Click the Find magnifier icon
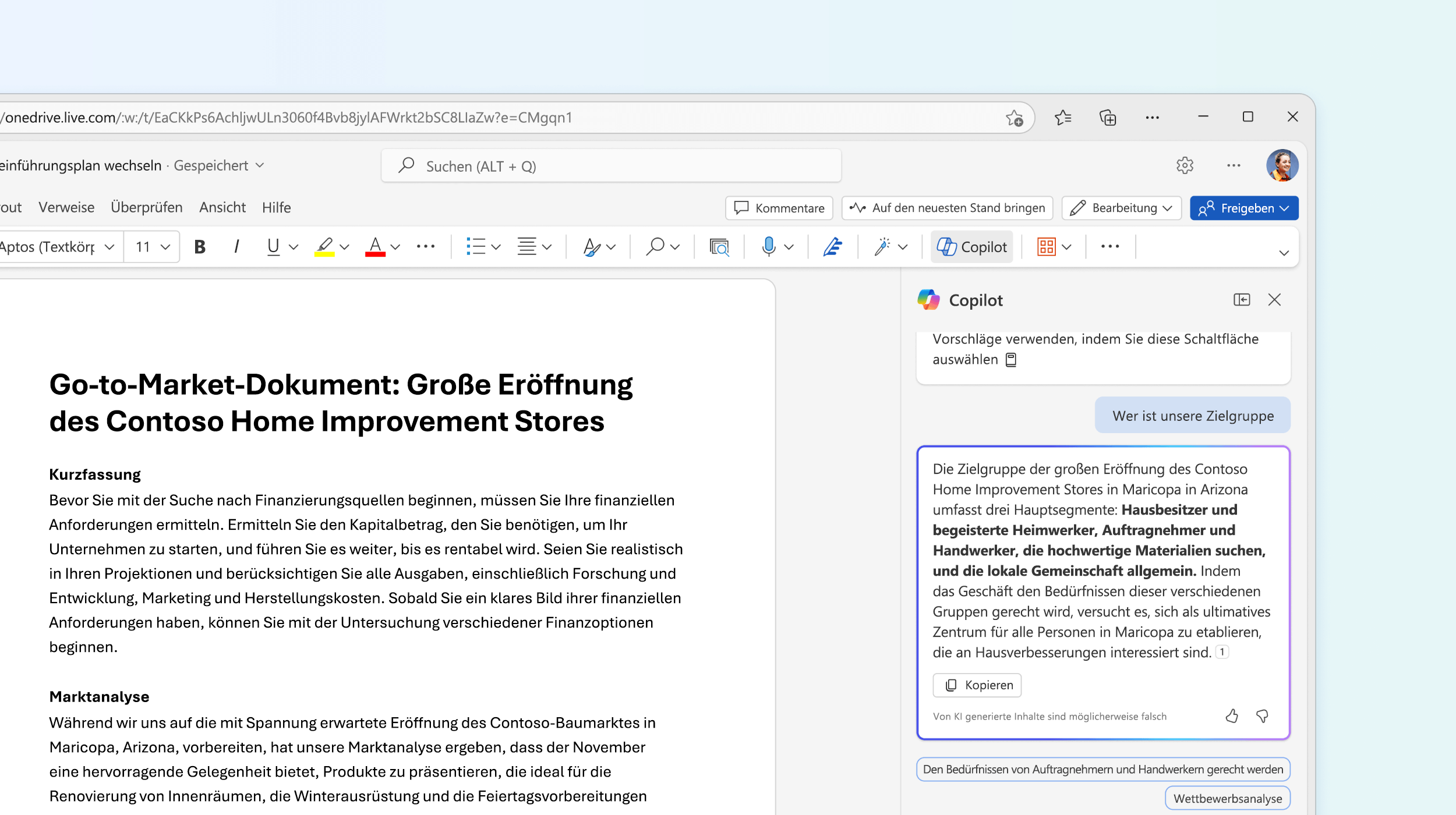This screenshot has height=815, width=1456. (655, 247)
